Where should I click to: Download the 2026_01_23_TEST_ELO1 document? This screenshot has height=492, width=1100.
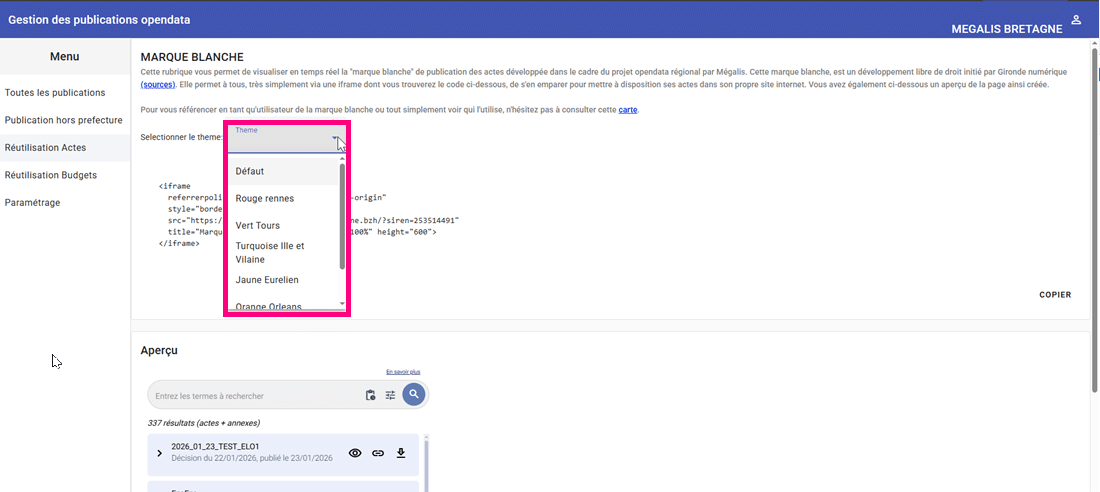(401, 453)
